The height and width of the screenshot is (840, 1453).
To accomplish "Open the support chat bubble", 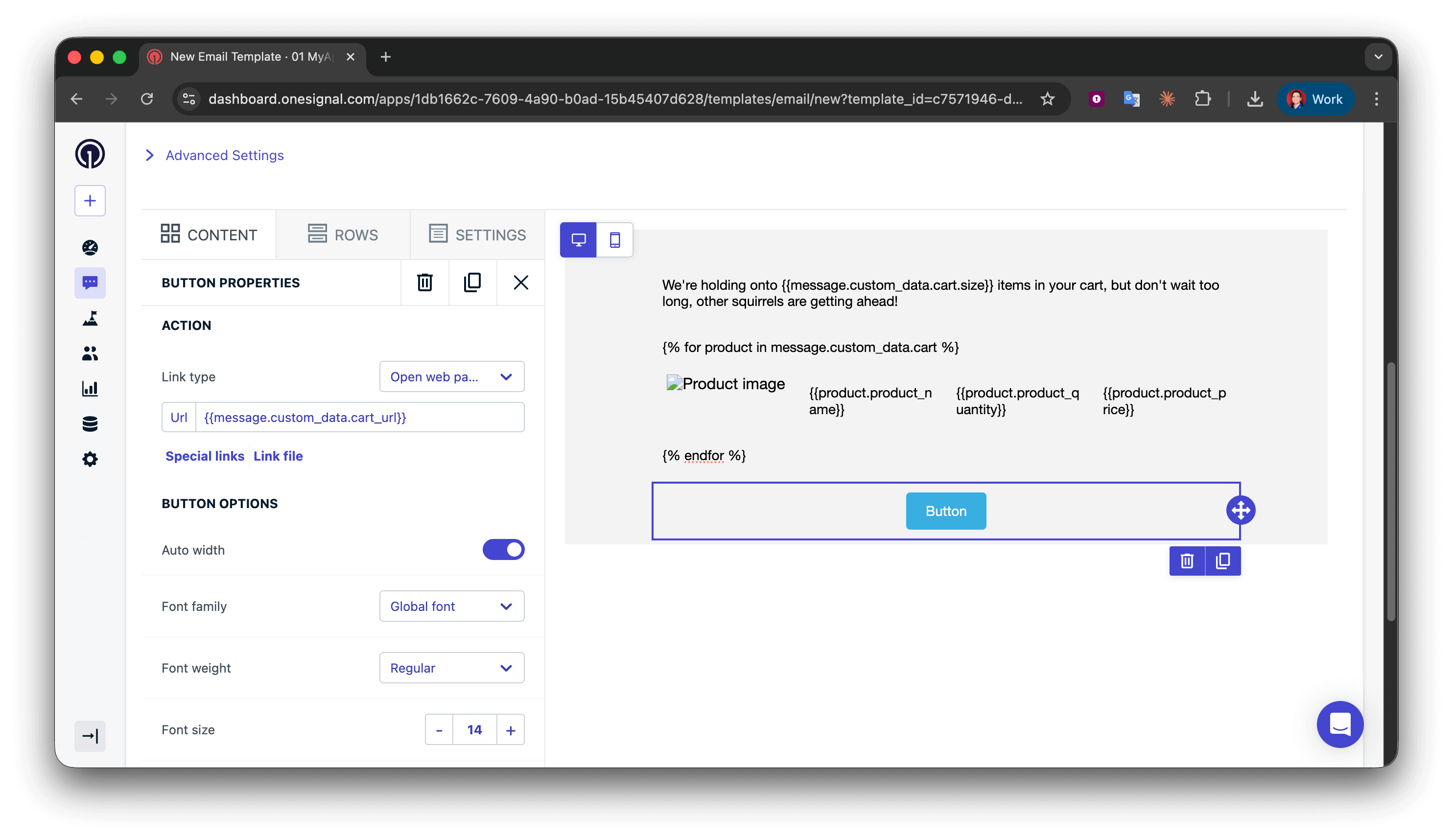I will click(1339, 724).
